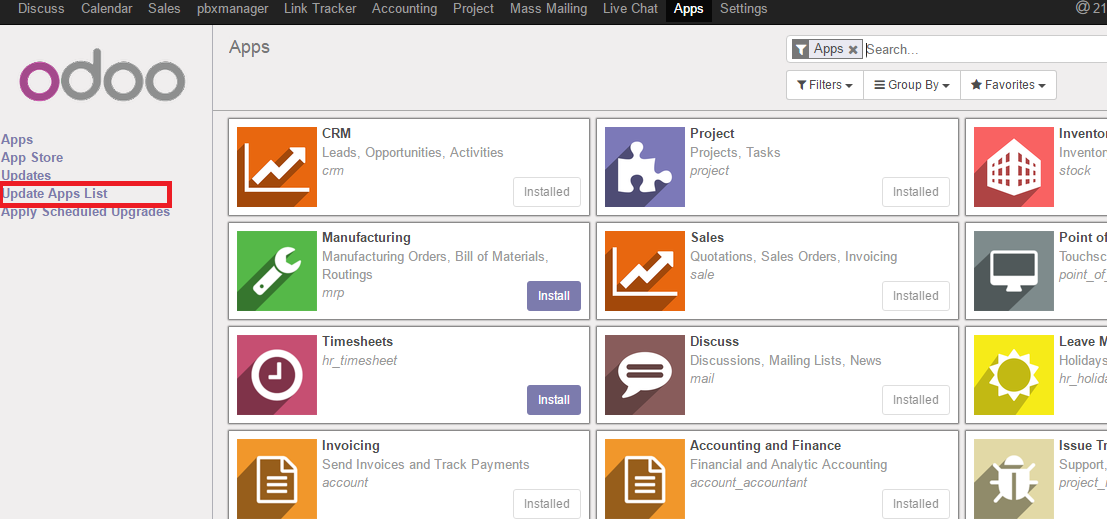Click the CRM card title

(x=336, y=133)
